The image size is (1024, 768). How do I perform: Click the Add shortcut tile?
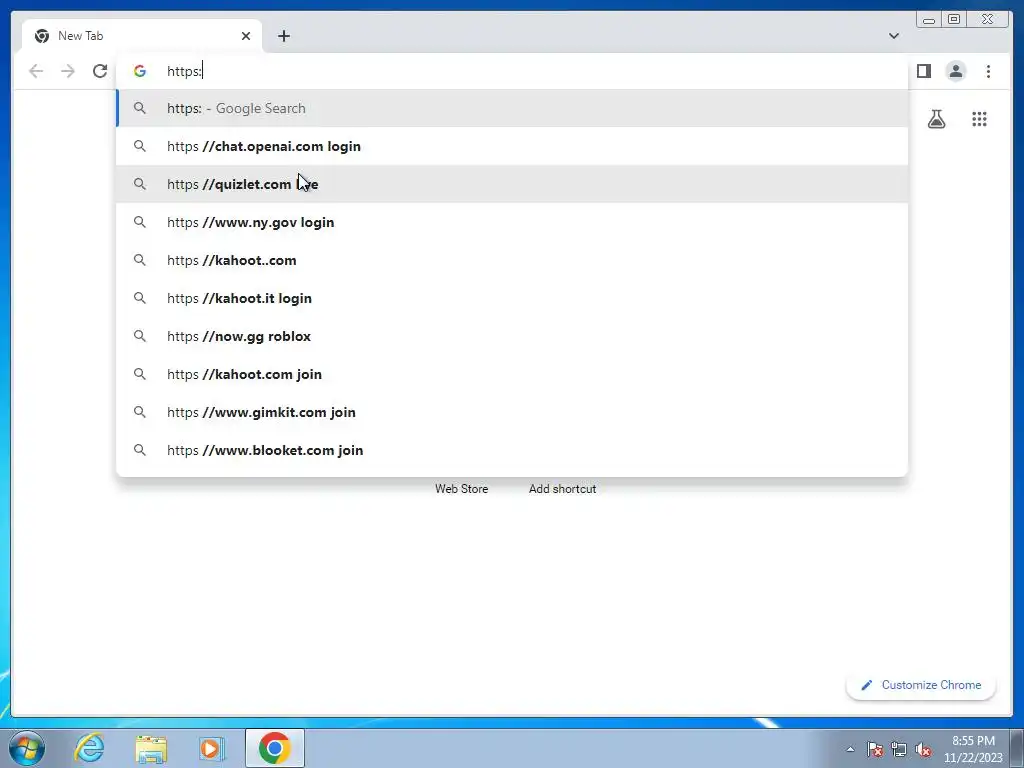coord(562,488)
